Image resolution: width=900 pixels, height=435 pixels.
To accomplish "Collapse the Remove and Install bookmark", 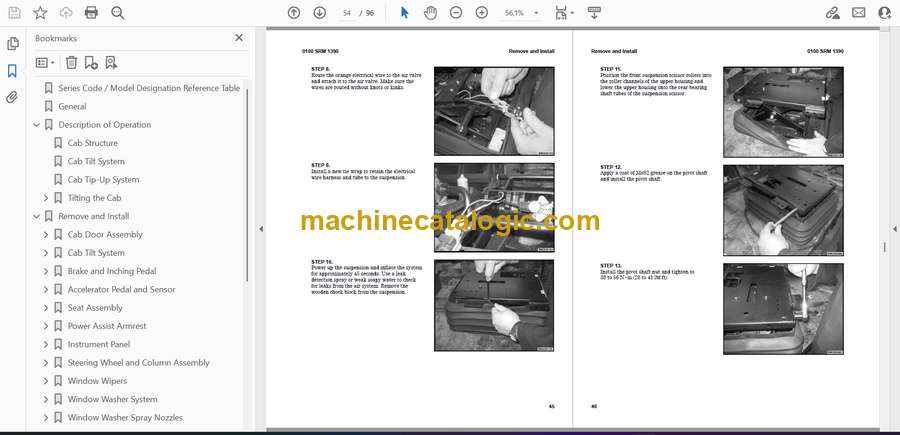I will (37, 216).
